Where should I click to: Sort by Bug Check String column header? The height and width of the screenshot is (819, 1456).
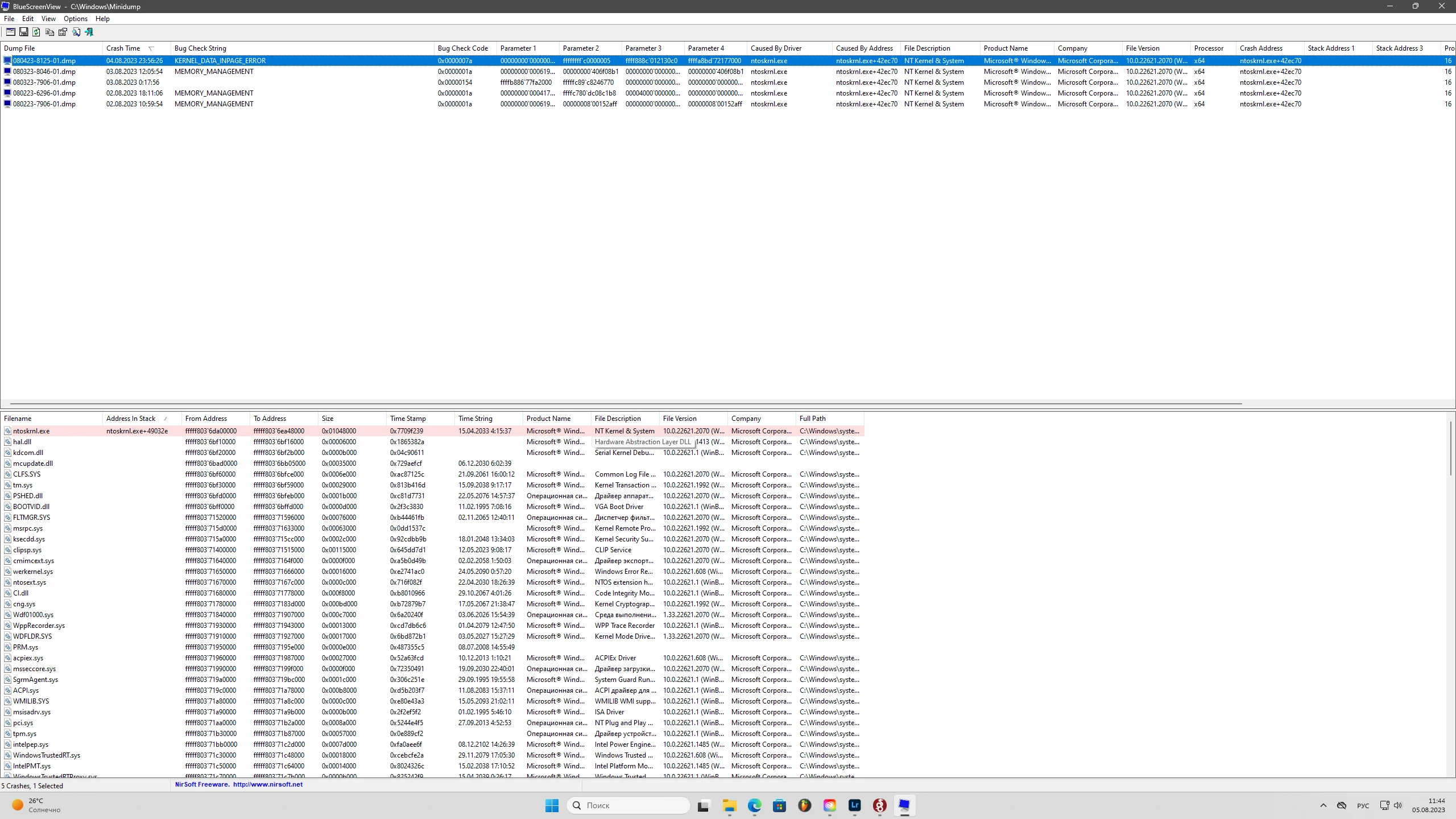(200, 48)
